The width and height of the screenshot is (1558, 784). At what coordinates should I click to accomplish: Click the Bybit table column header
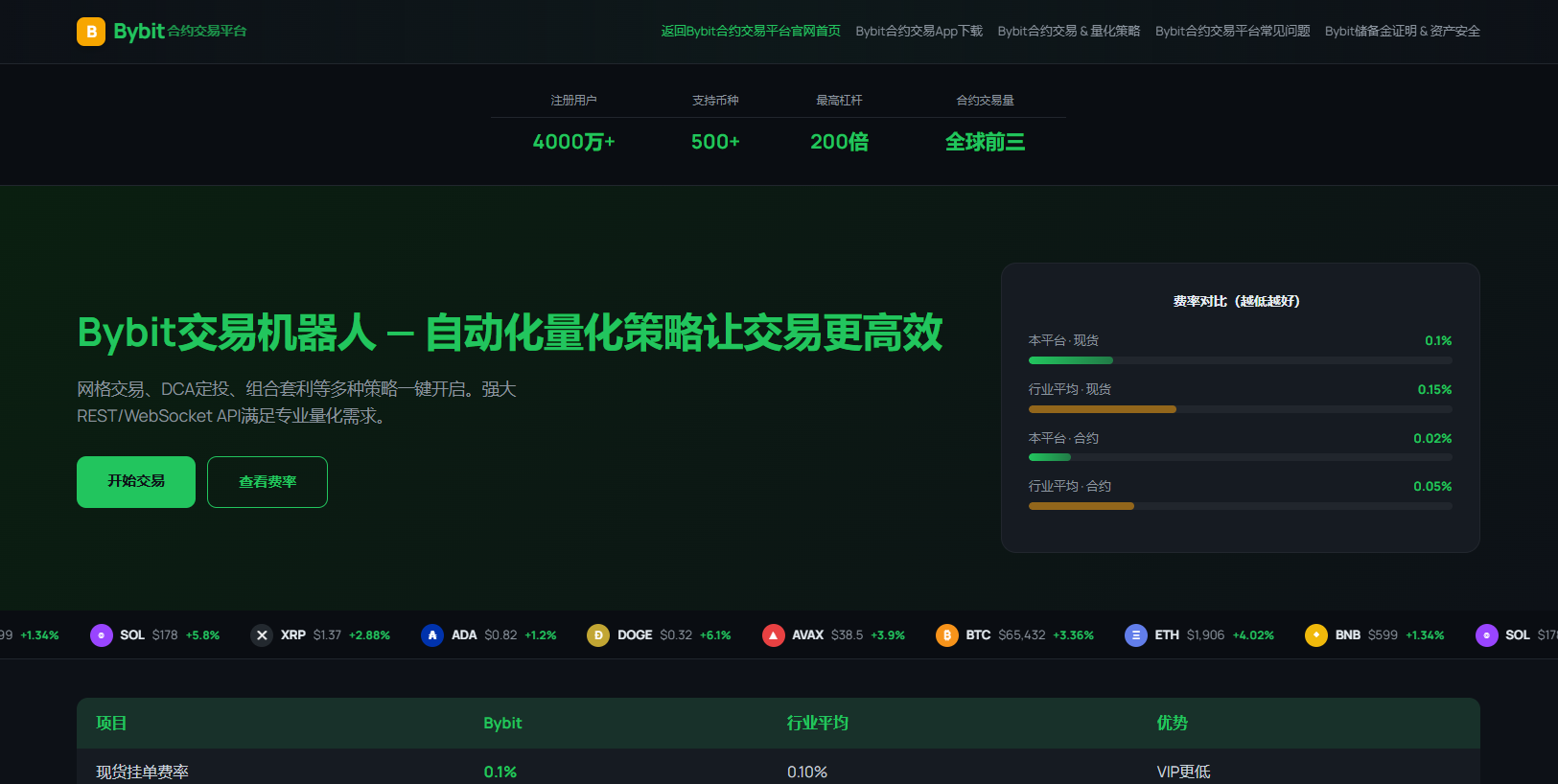click(x=502, y=723)
